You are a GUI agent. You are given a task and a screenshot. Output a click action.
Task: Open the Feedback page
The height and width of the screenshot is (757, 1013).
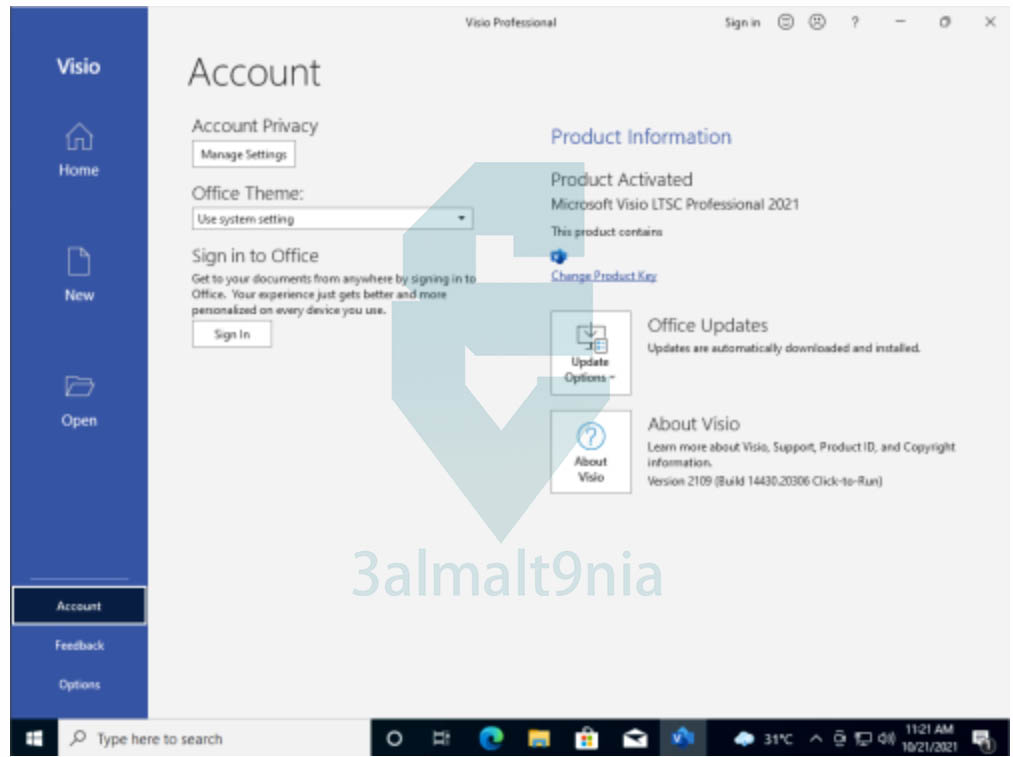pos(79,645)
